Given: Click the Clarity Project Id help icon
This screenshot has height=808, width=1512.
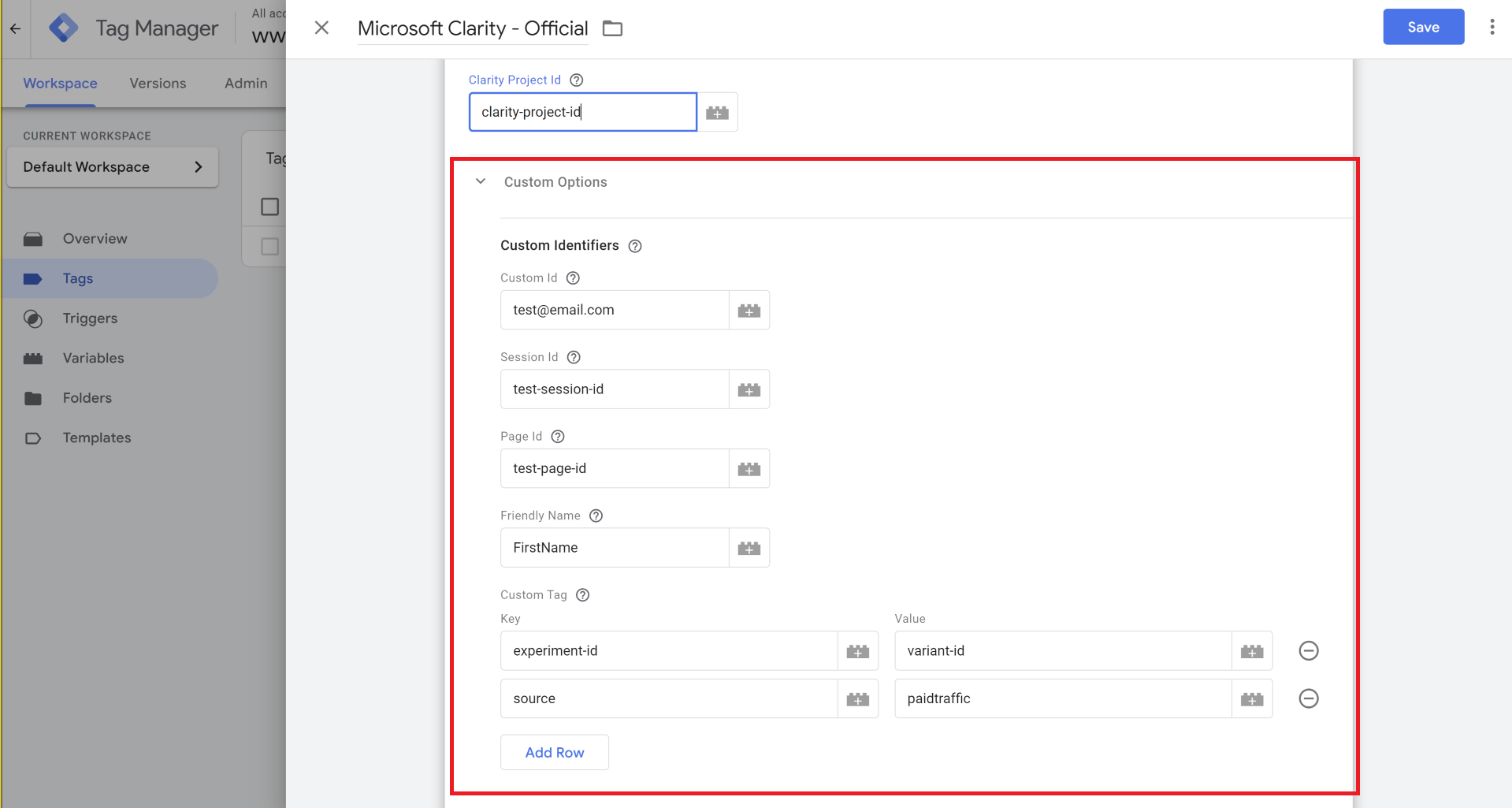Looking at the screenshot, I should tap(577, 80).
